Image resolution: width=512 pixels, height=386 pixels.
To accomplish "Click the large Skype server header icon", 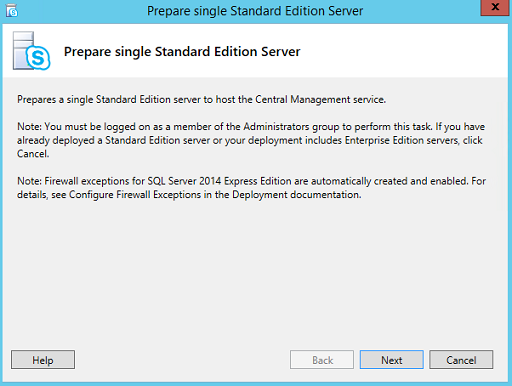I will point(31,51).
